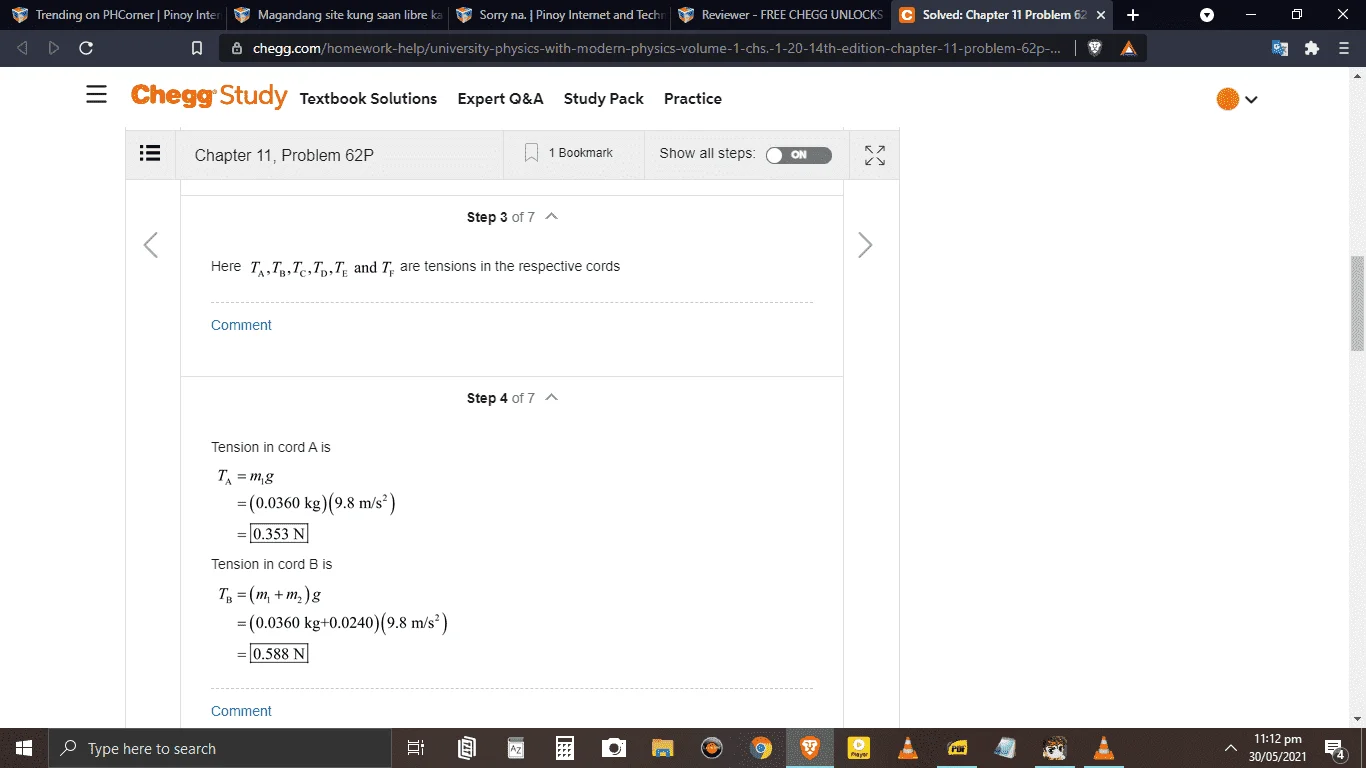Open the orange user avatar account menu

(1237, 99)
